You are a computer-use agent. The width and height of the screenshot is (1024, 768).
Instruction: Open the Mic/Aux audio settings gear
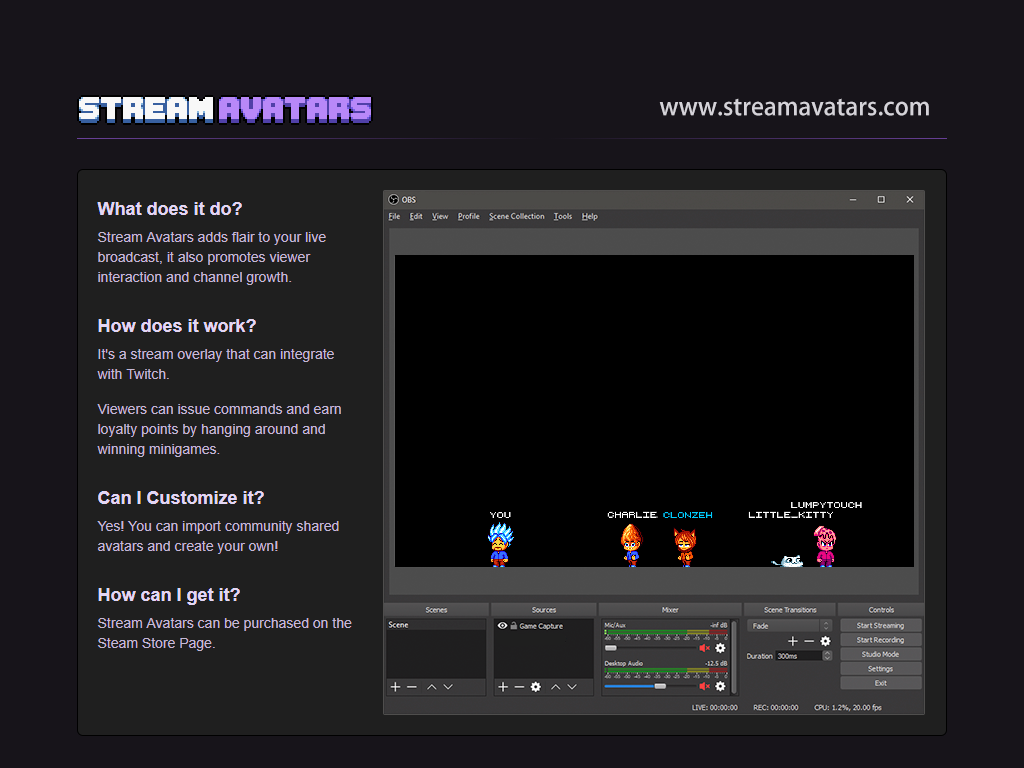click(x=720, y=648)
